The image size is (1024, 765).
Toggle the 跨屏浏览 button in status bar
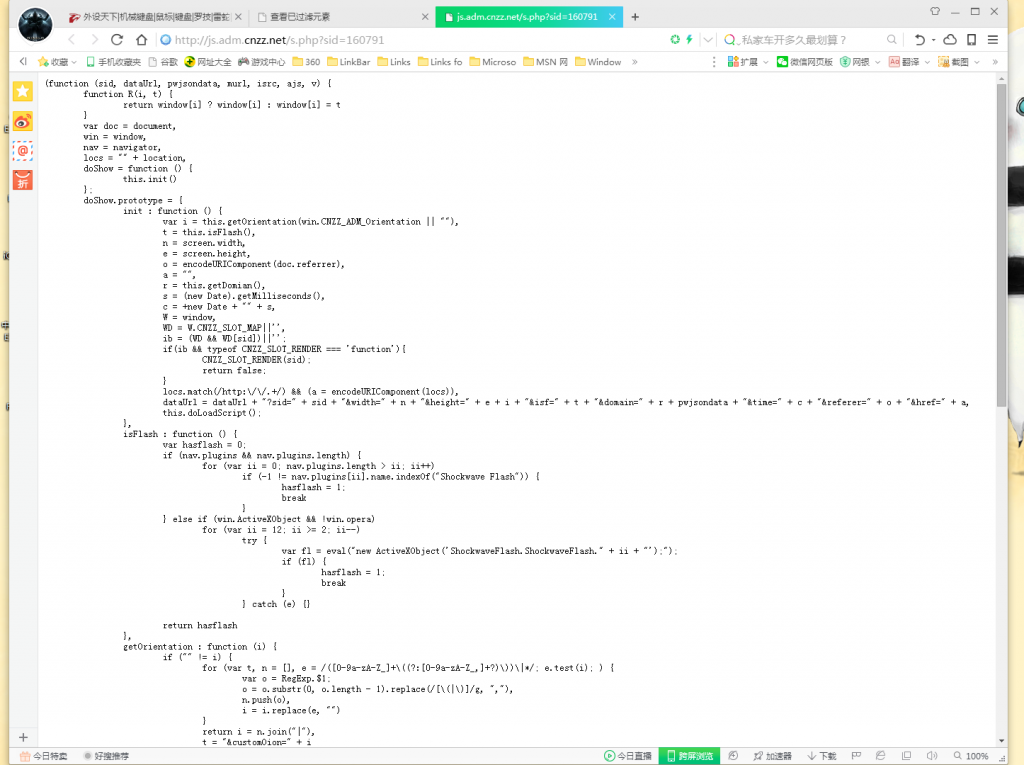click(x=690, y=756)
